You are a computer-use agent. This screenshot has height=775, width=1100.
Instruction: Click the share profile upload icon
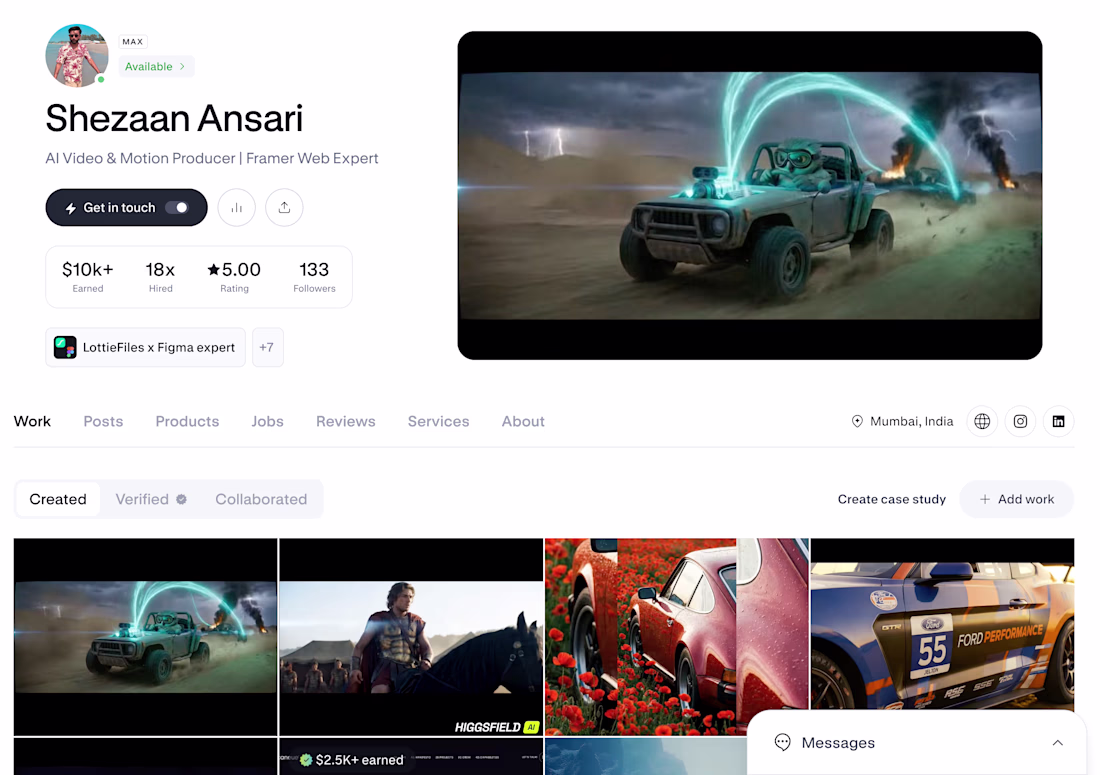coord(284,208)
